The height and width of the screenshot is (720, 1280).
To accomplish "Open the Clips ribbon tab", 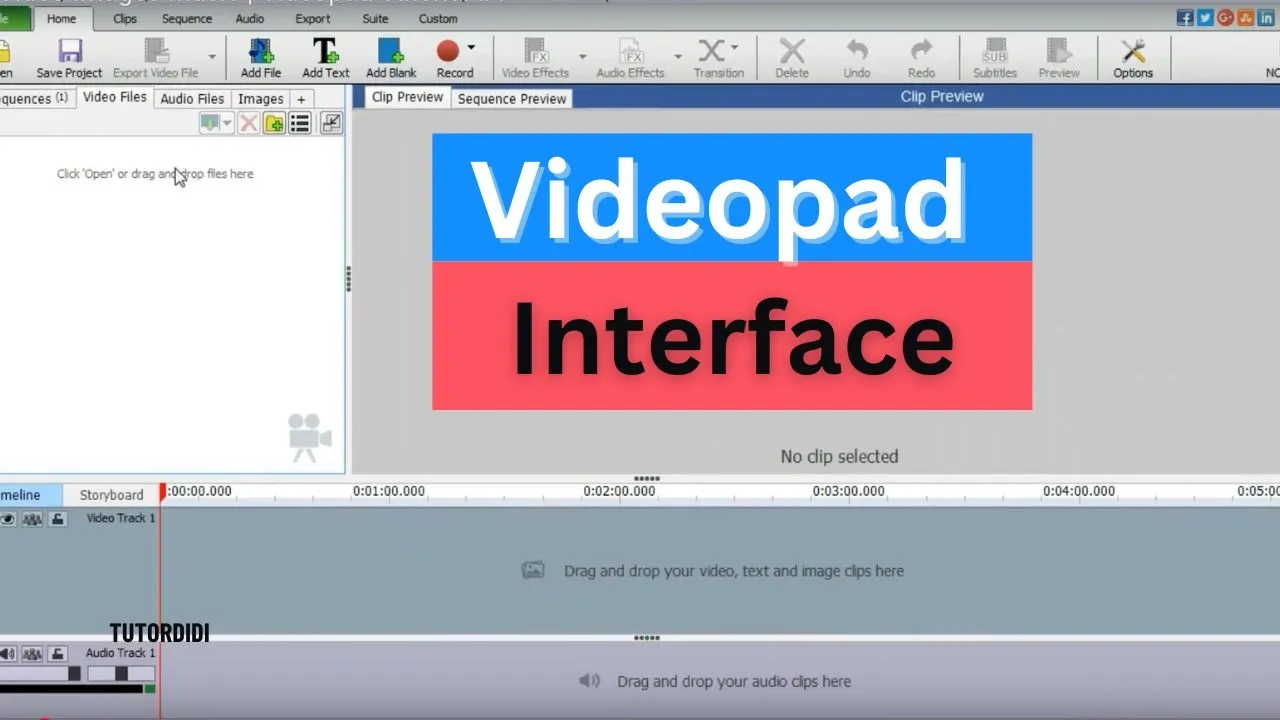I will (x=125, y=18).
